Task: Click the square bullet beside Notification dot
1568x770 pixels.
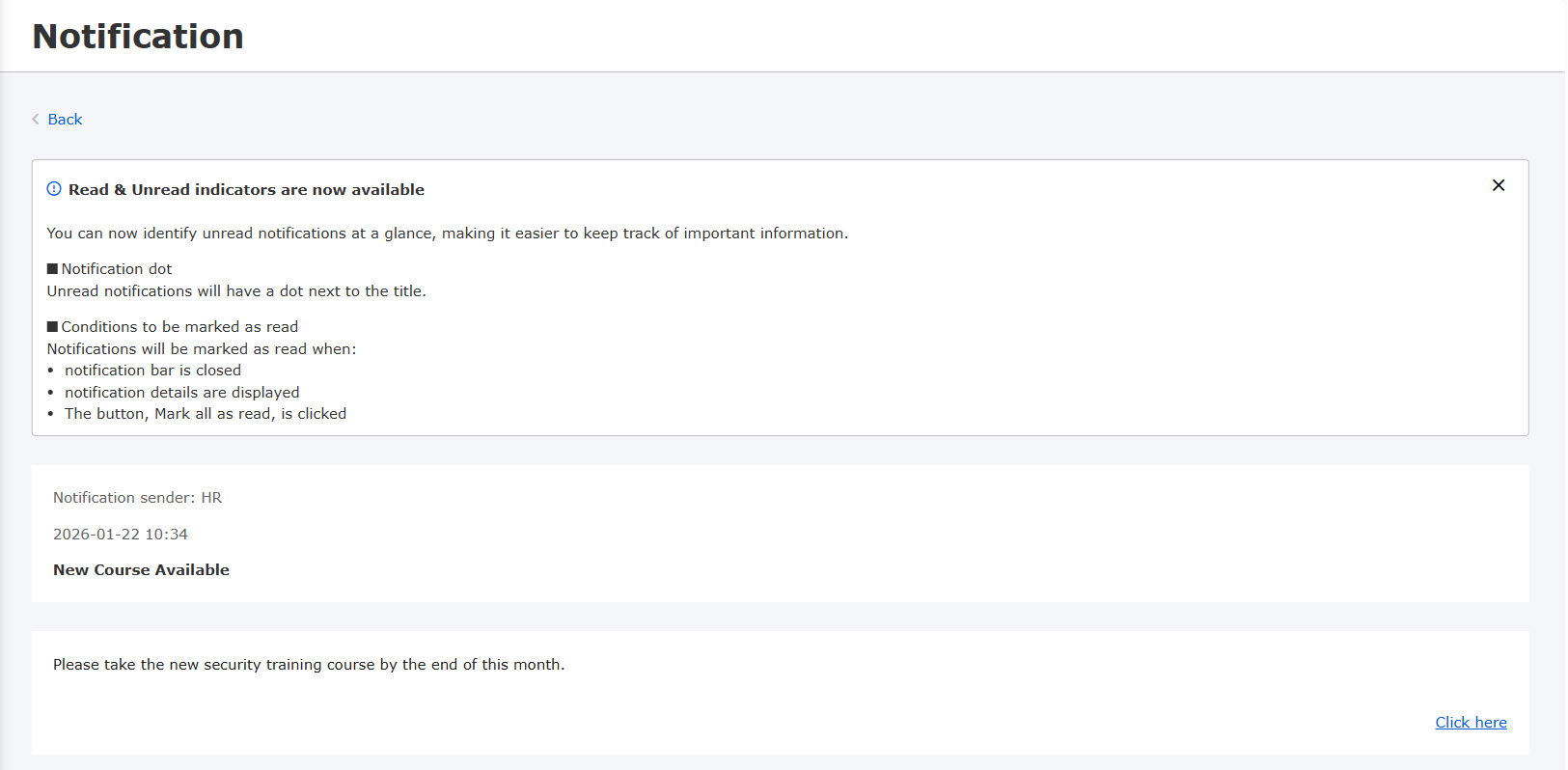Action: point(52,269)
